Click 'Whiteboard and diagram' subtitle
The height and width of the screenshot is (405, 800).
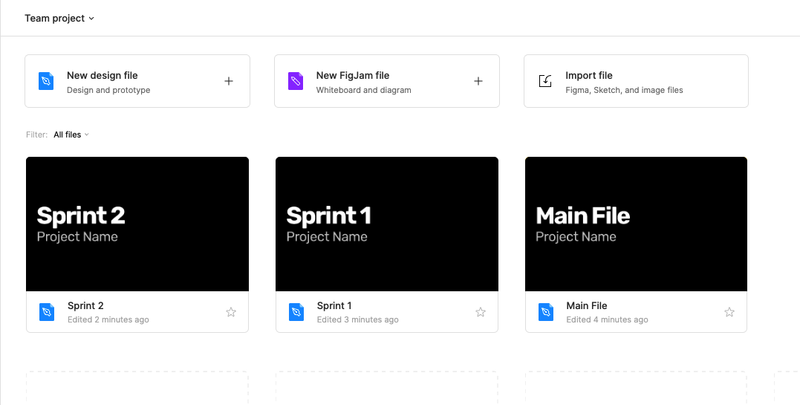pyautogui.click(x=364, y=90)
